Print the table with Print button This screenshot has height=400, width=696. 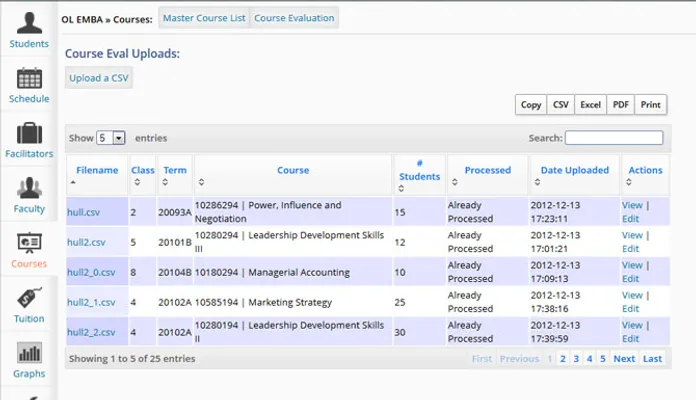pos(650,105)
